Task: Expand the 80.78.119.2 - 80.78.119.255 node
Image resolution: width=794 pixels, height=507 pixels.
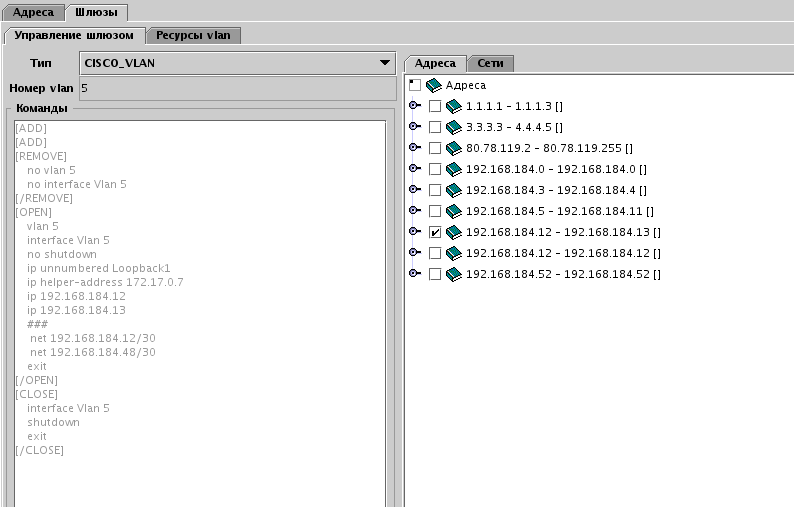Action: [415, 148]
